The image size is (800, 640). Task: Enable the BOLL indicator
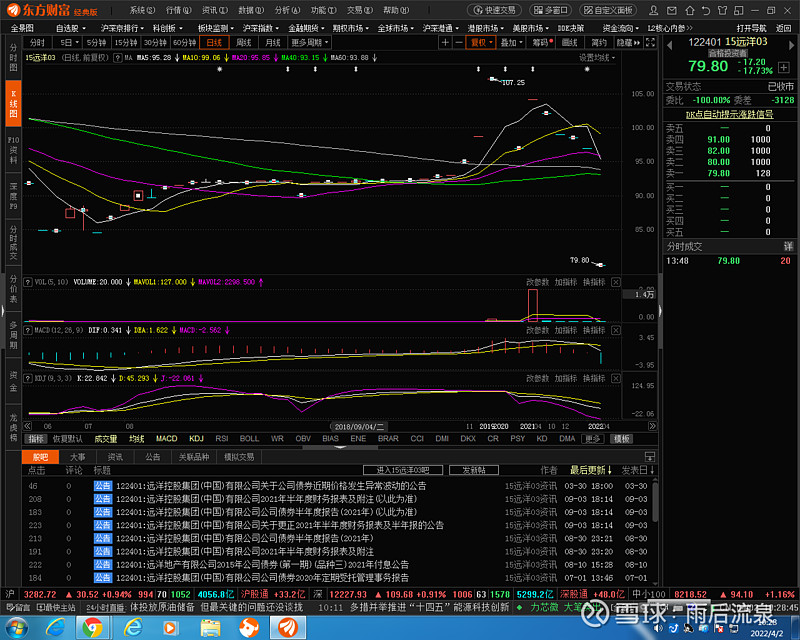point(249,439)
